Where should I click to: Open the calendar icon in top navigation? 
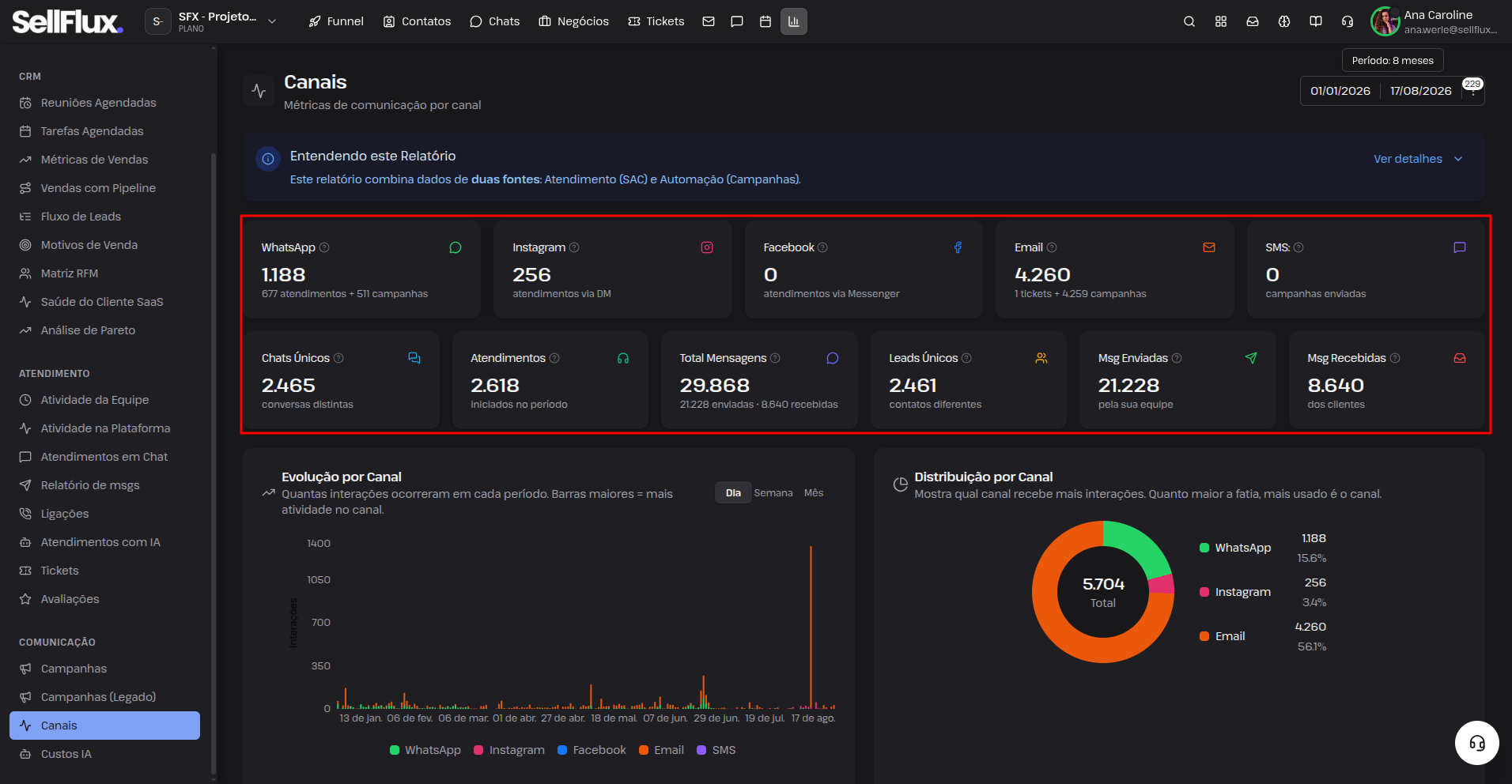pos(765,21)
